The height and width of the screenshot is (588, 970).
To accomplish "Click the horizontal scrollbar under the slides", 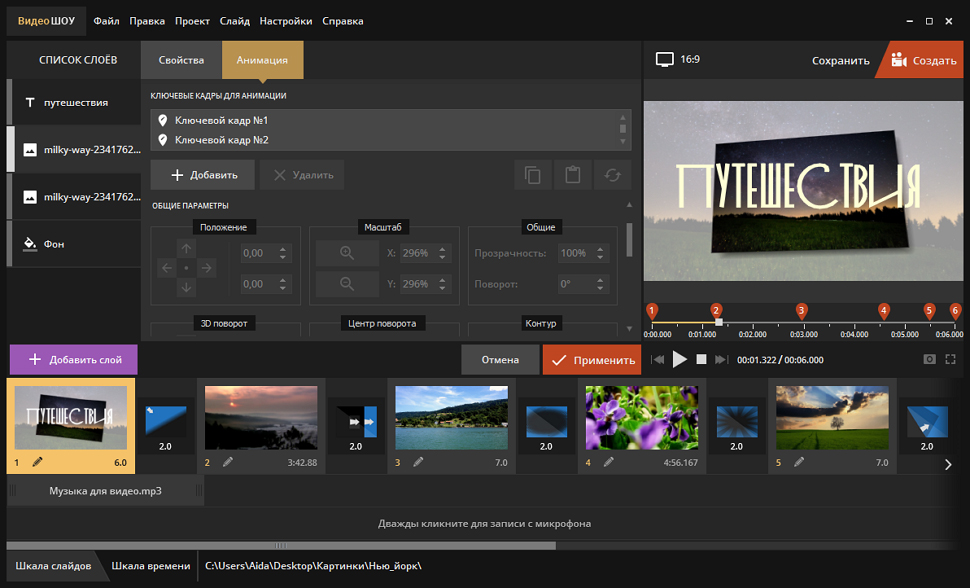I will point(281,546).
